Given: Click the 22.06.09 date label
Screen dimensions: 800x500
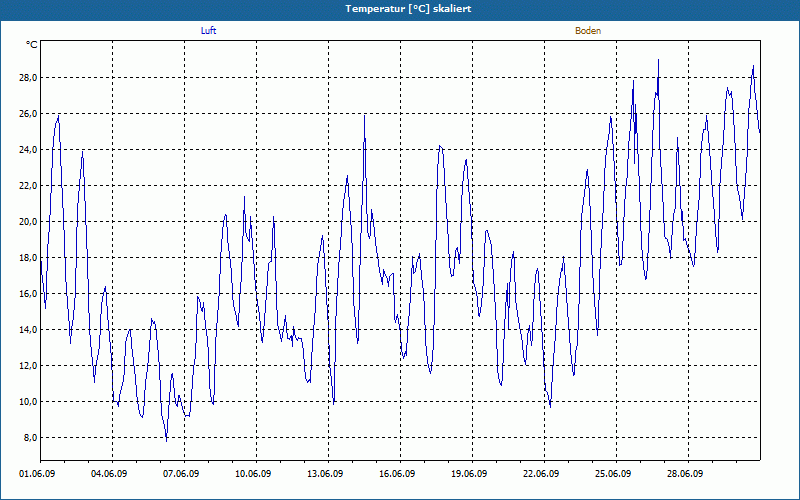Looking at the screenshot, I should [x=541, y=474].
